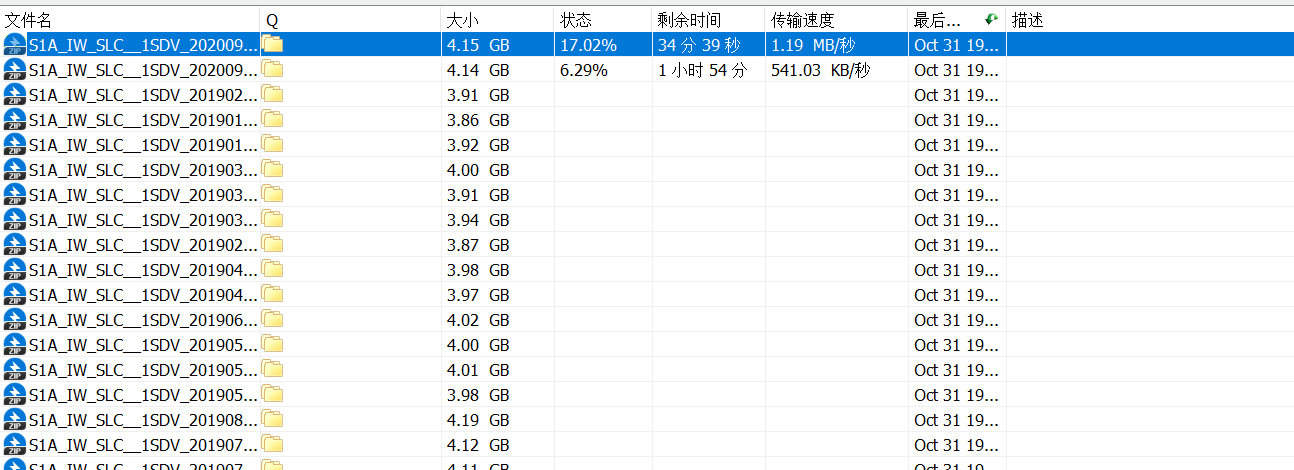Image resolution: width=1294 pixels, height=470 pixels.
Task: Click folder icon in the 4.01 GB row
Action: point(273,369)
